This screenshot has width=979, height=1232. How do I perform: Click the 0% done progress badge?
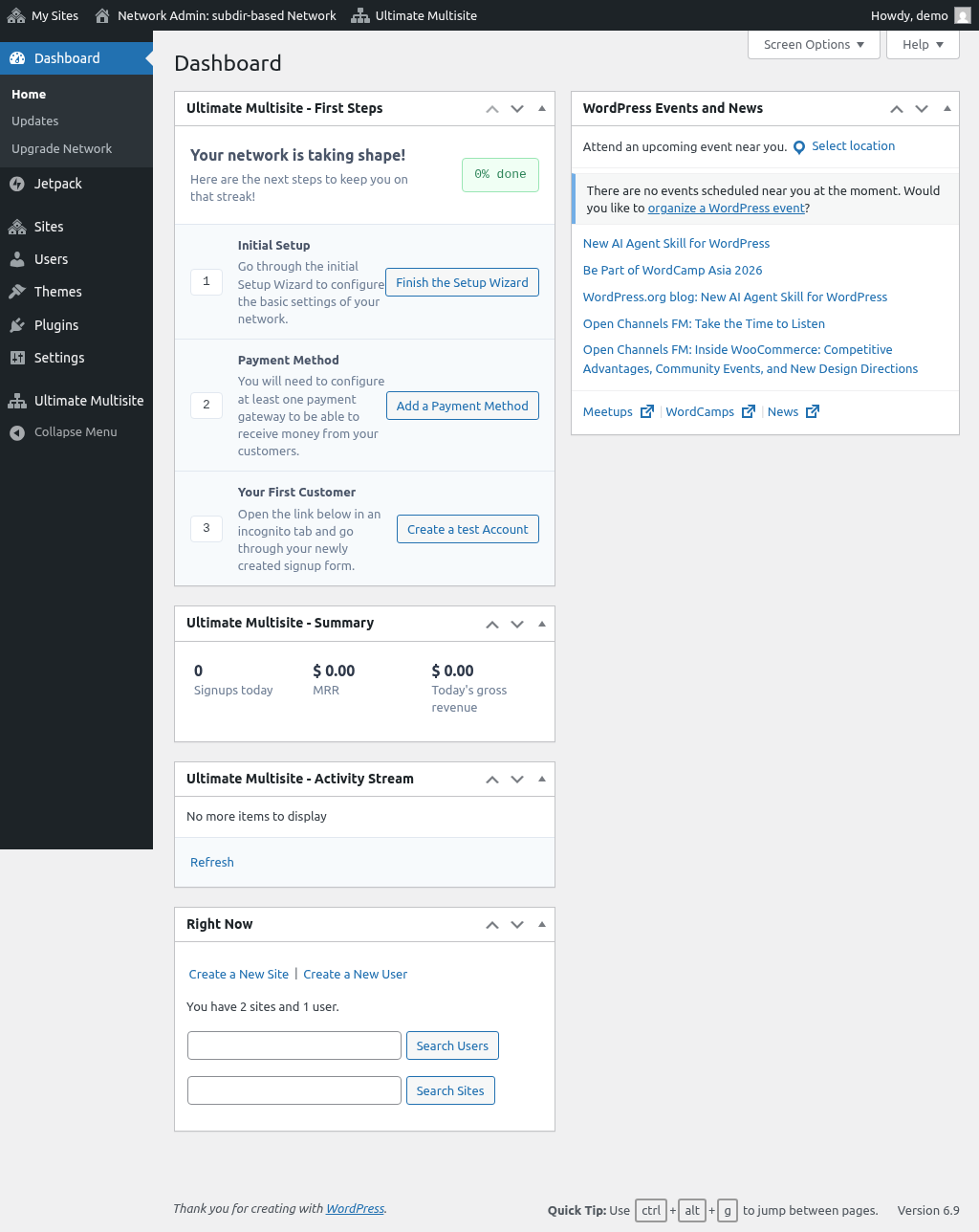(x=501, y=174)
